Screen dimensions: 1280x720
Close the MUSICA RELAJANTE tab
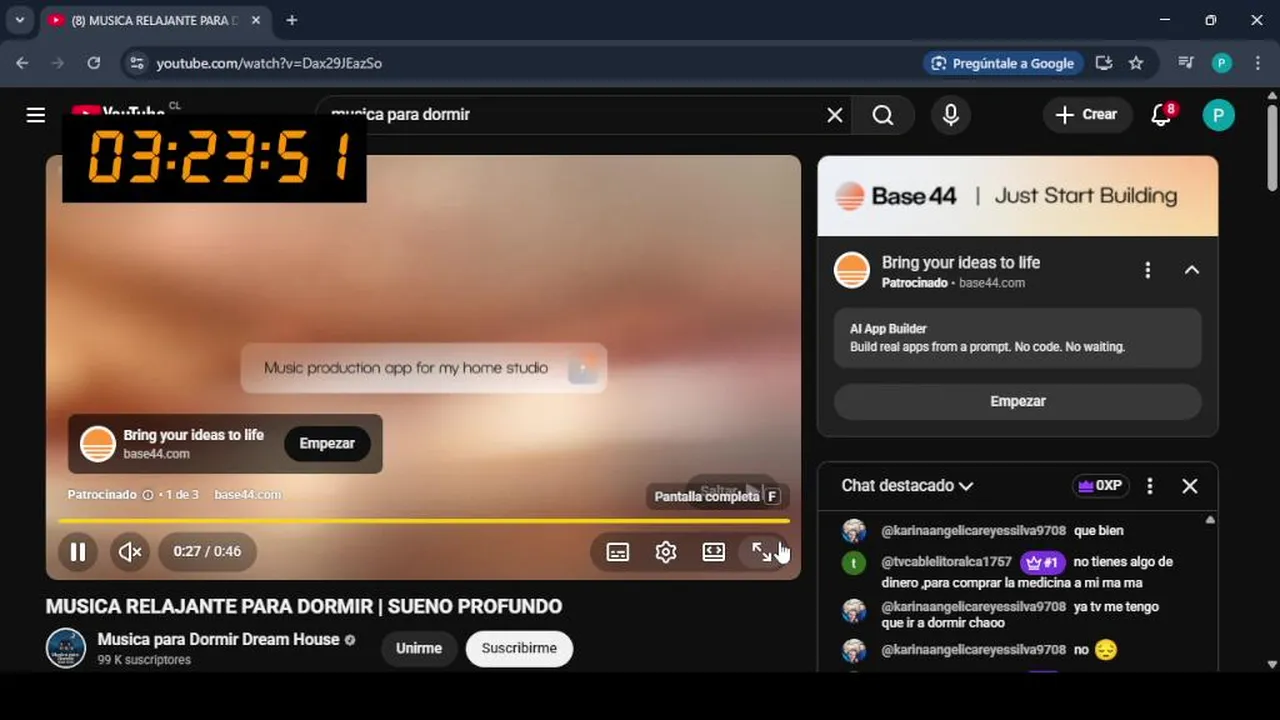click(x=256, y=20)
